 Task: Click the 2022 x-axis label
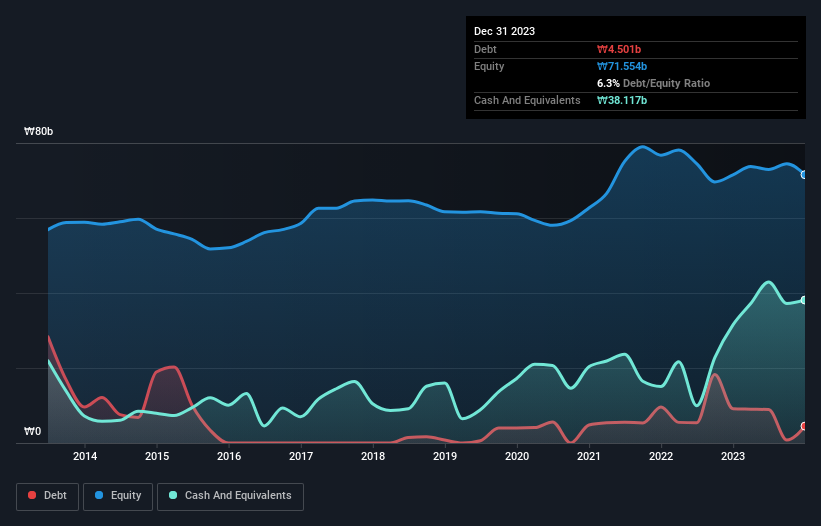[661, 456]
